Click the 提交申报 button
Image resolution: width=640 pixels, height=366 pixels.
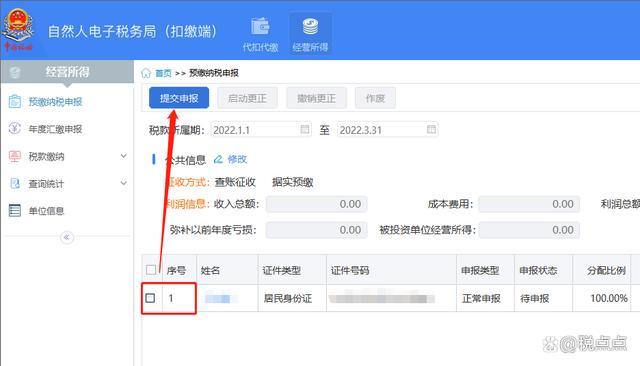coord(179,98)
